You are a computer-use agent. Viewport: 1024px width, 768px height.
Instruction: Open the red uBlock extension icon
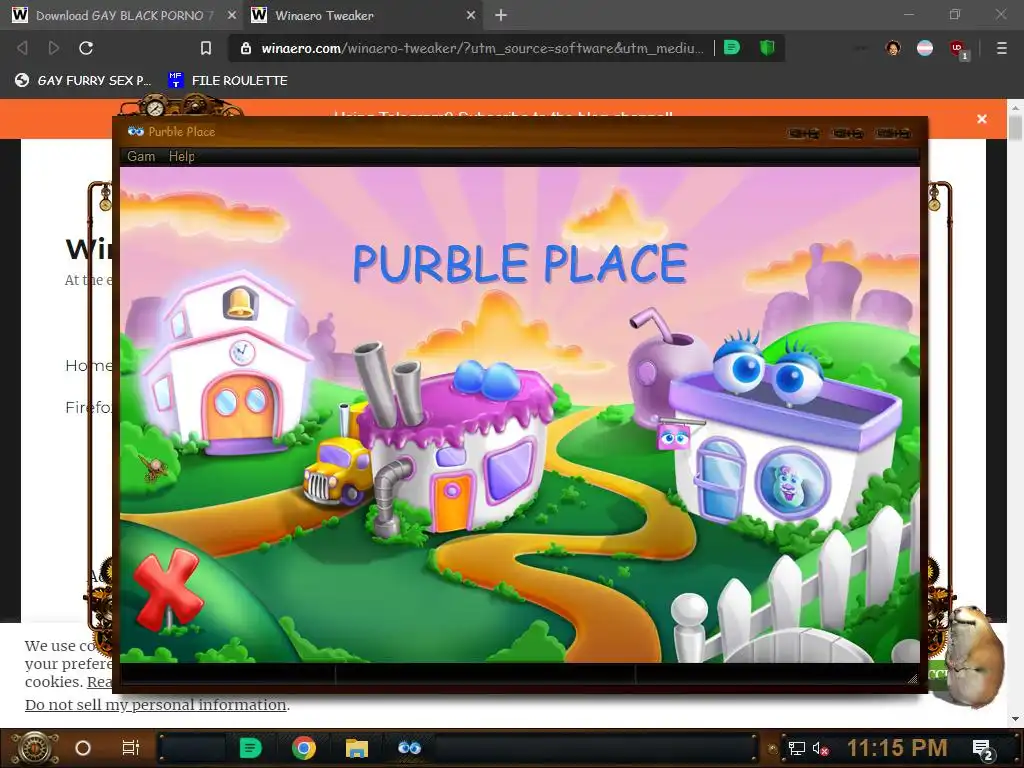pyautogui.click(x=958, y=49)
